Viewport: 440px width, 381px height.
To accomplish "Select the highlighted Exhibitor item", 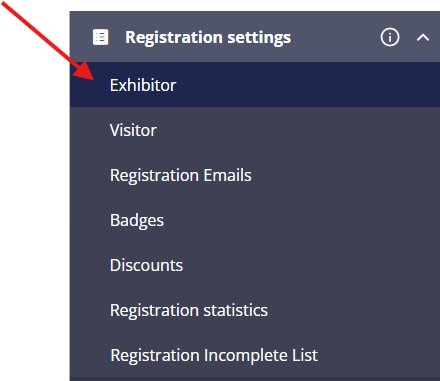I will point(255,85).
